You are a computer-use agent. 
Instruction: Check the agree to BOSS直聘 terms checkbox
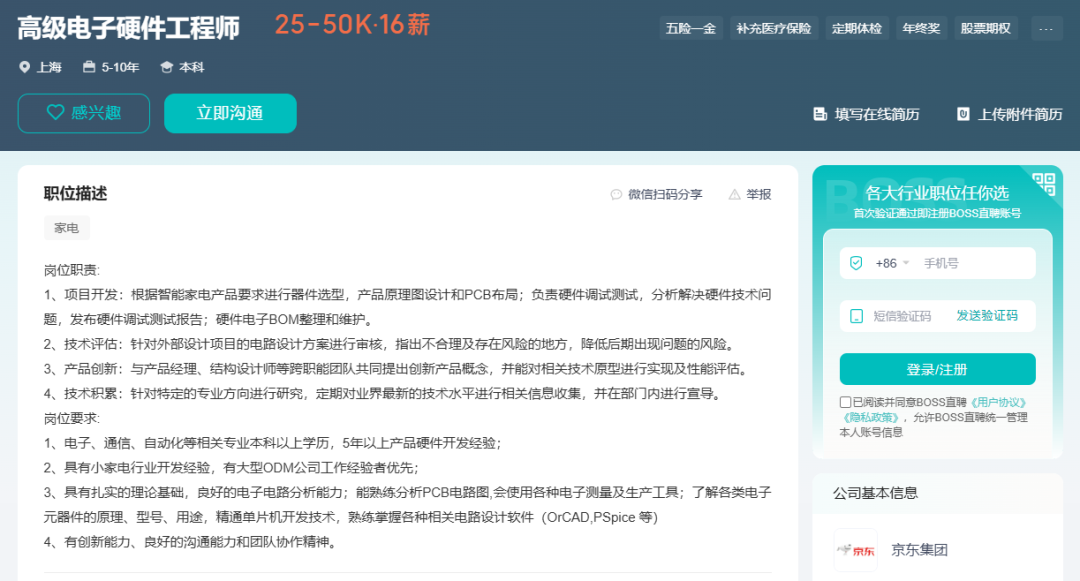click(x=845, y=402)
